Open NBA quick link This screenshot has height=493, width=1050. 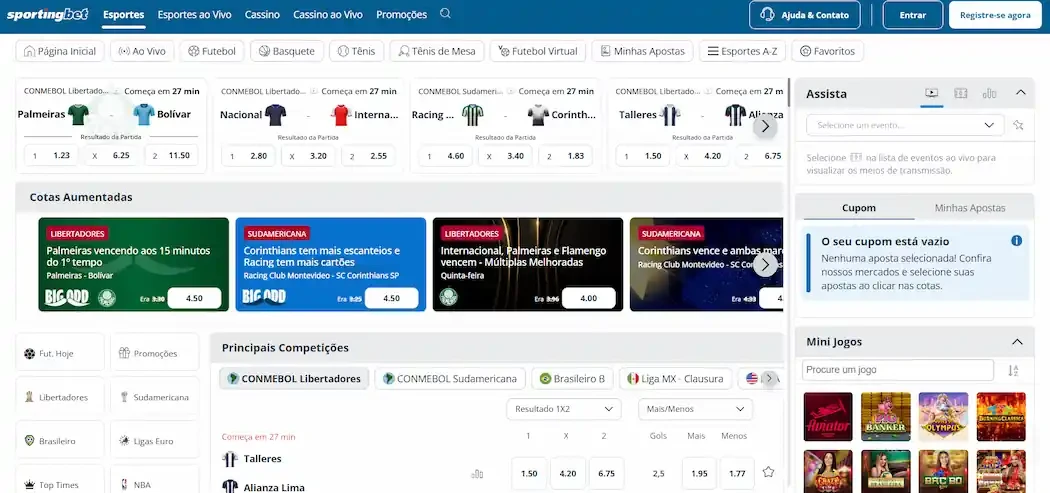point(155,481)
